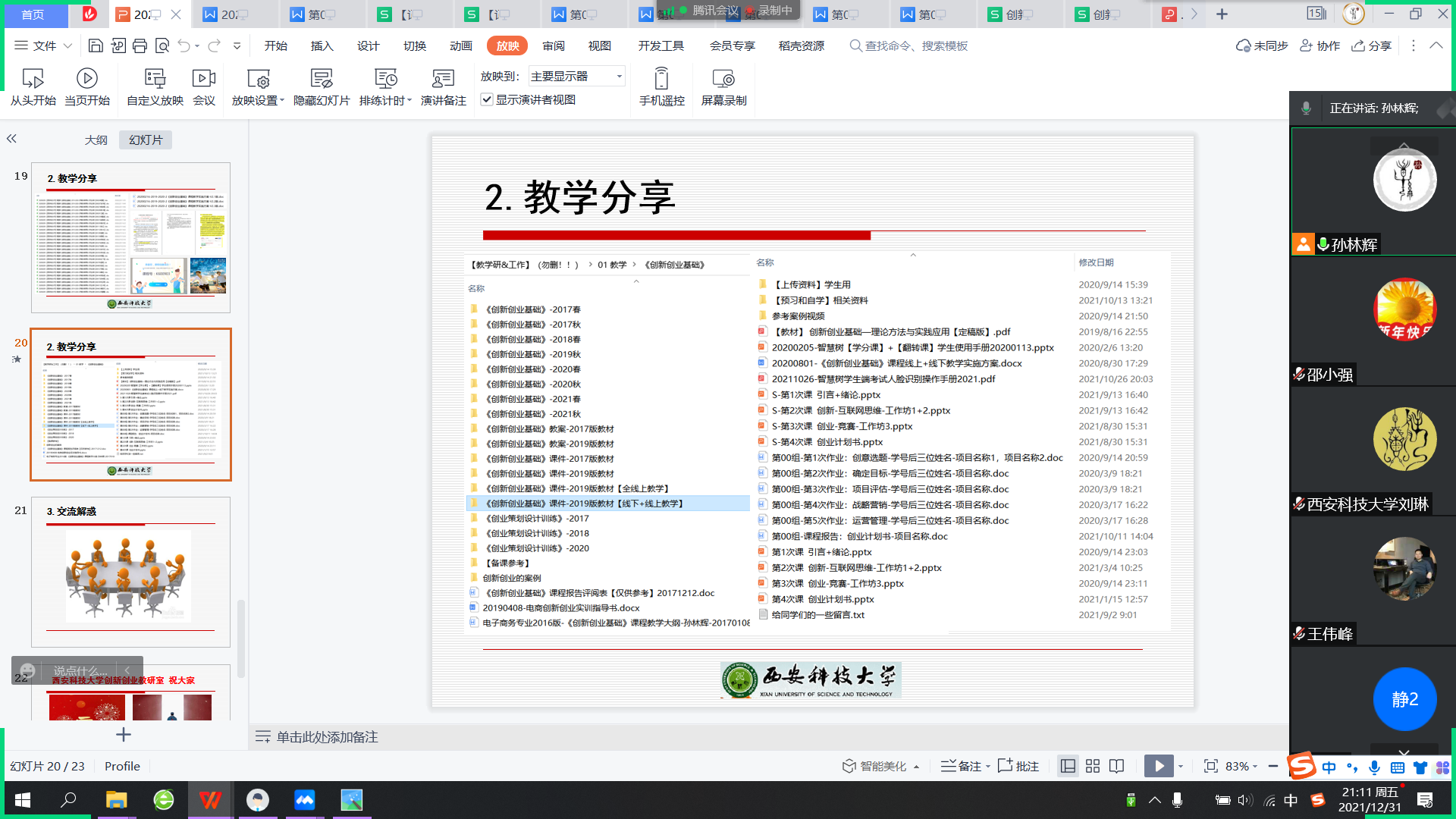Expand 智能美化 options arrow

(917, 767)
